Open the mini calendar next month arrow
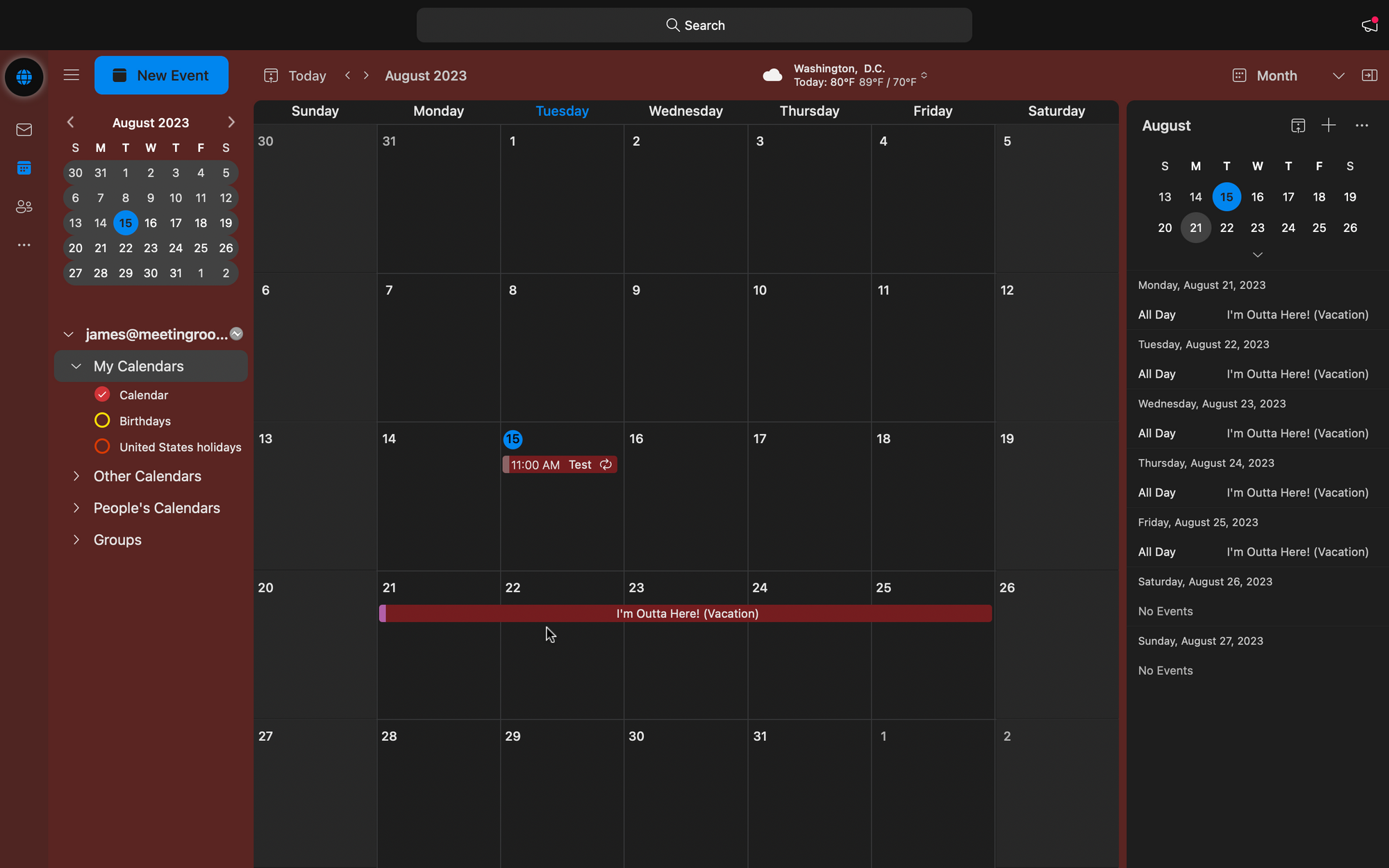The height and width of the screenshot is (868, 1389). coord(230,122)
